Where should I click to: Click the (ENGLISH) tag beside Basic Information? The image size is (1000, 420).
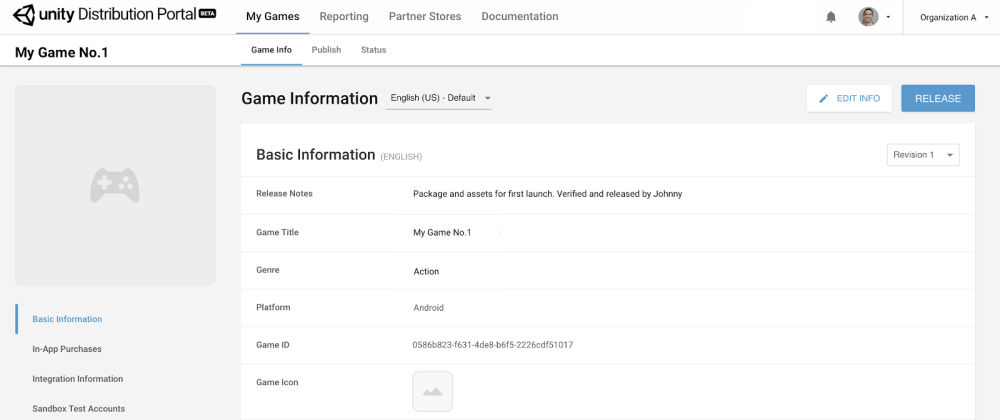click(401, 157)
